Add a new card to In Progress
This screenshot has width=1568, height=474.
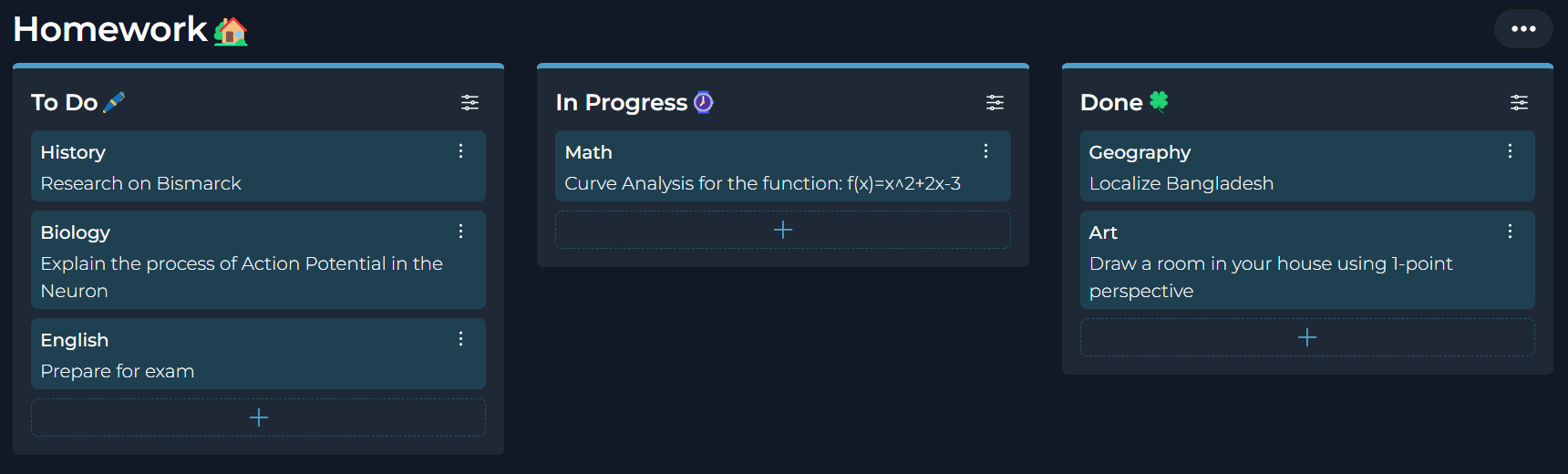pos(783,230)
